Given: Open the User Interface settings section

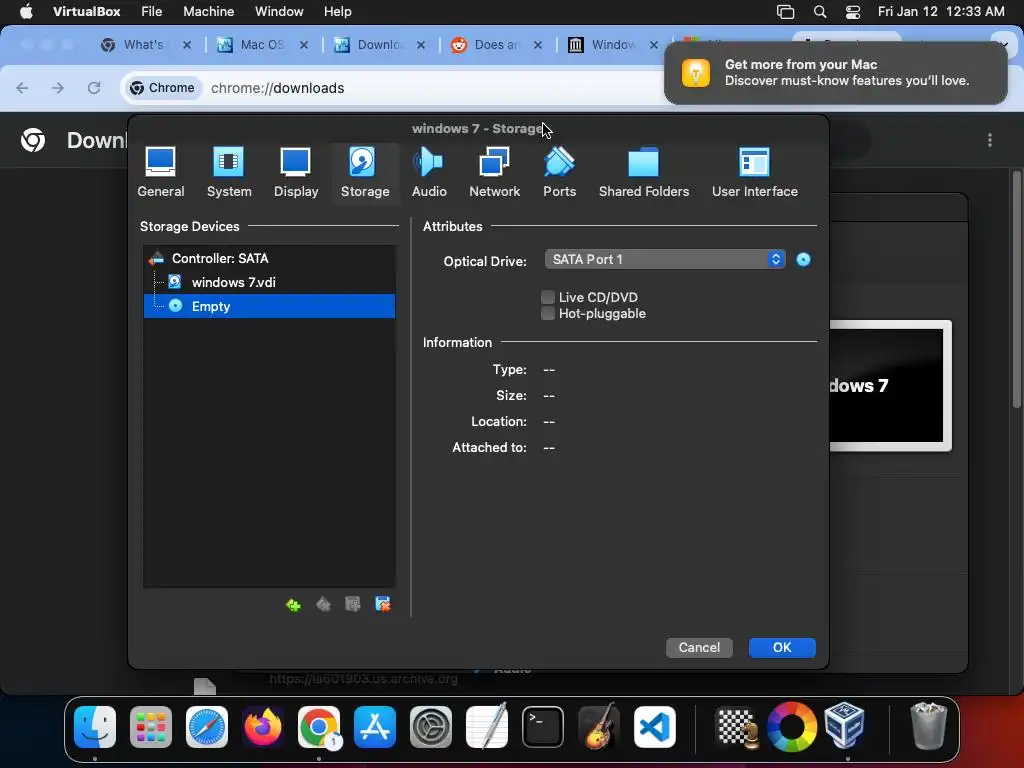Looking at the screenshot, I should click(x=755, y=172).
